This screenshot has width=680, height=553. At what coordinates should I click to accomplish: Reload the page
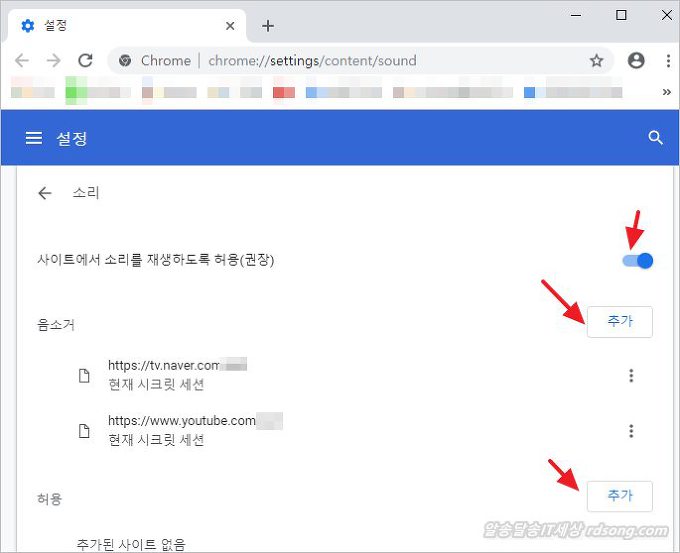[x=85, y=61]
